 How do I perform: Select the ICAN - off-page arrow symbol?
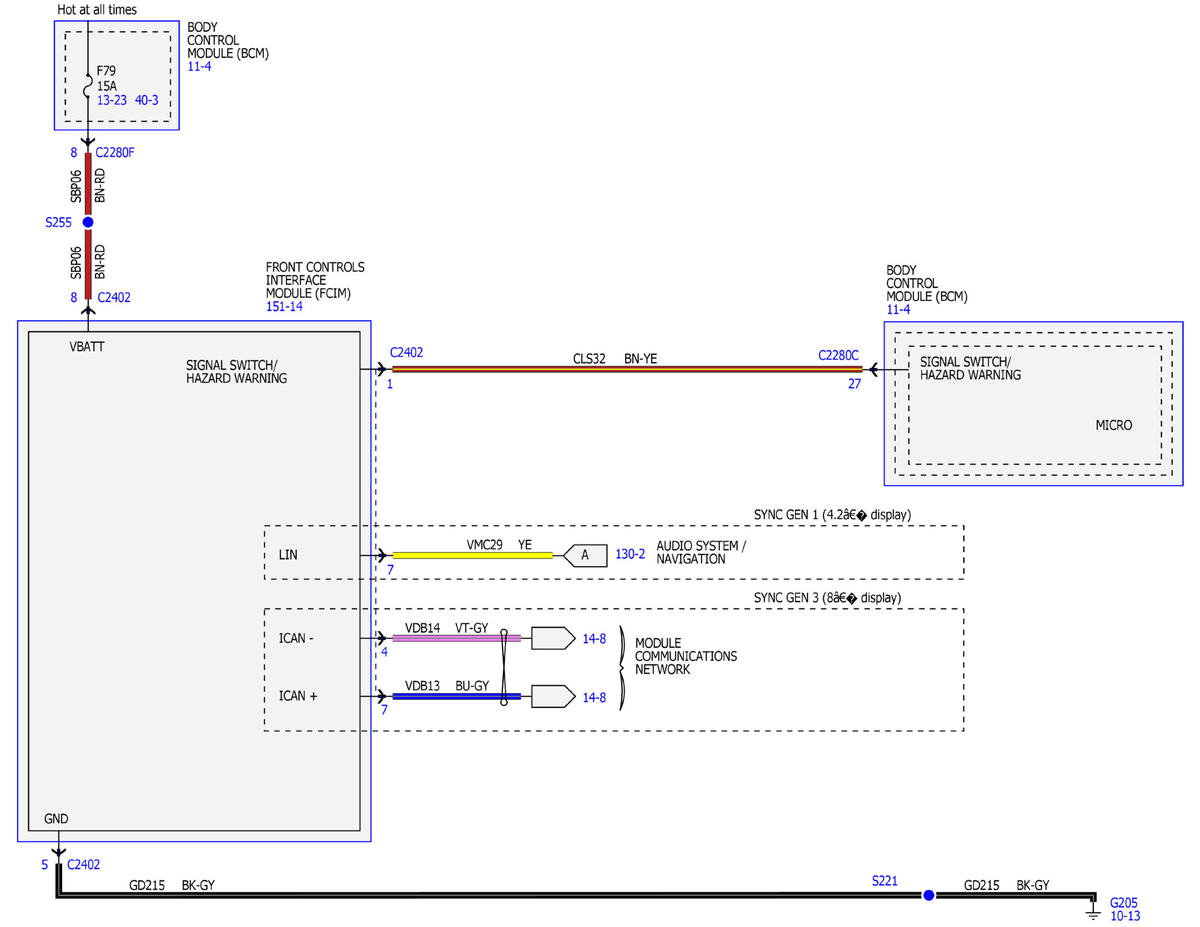click(553, 638)
